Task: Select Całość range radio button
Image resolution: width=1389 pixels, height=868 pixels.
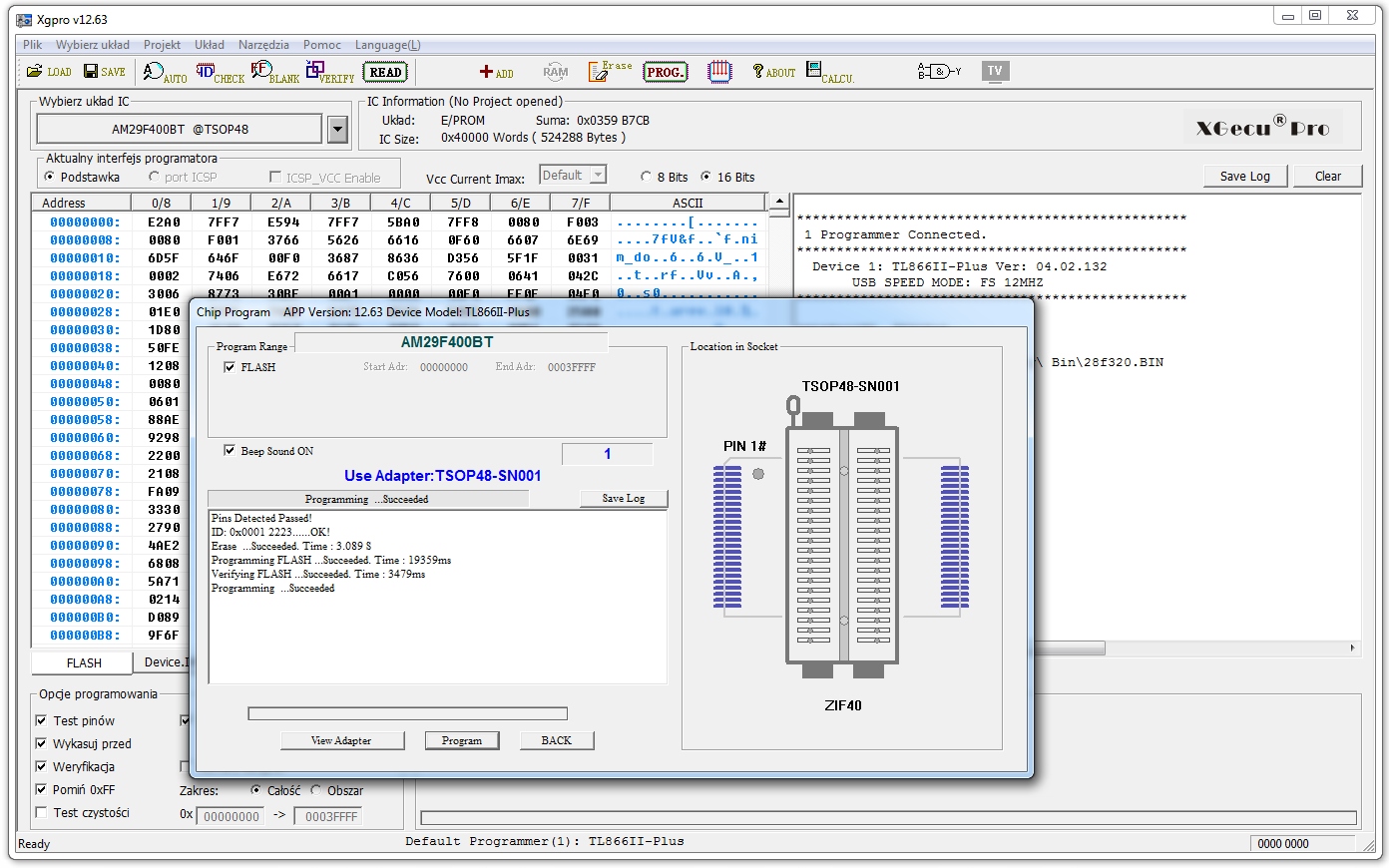Action: click(255, 790)
